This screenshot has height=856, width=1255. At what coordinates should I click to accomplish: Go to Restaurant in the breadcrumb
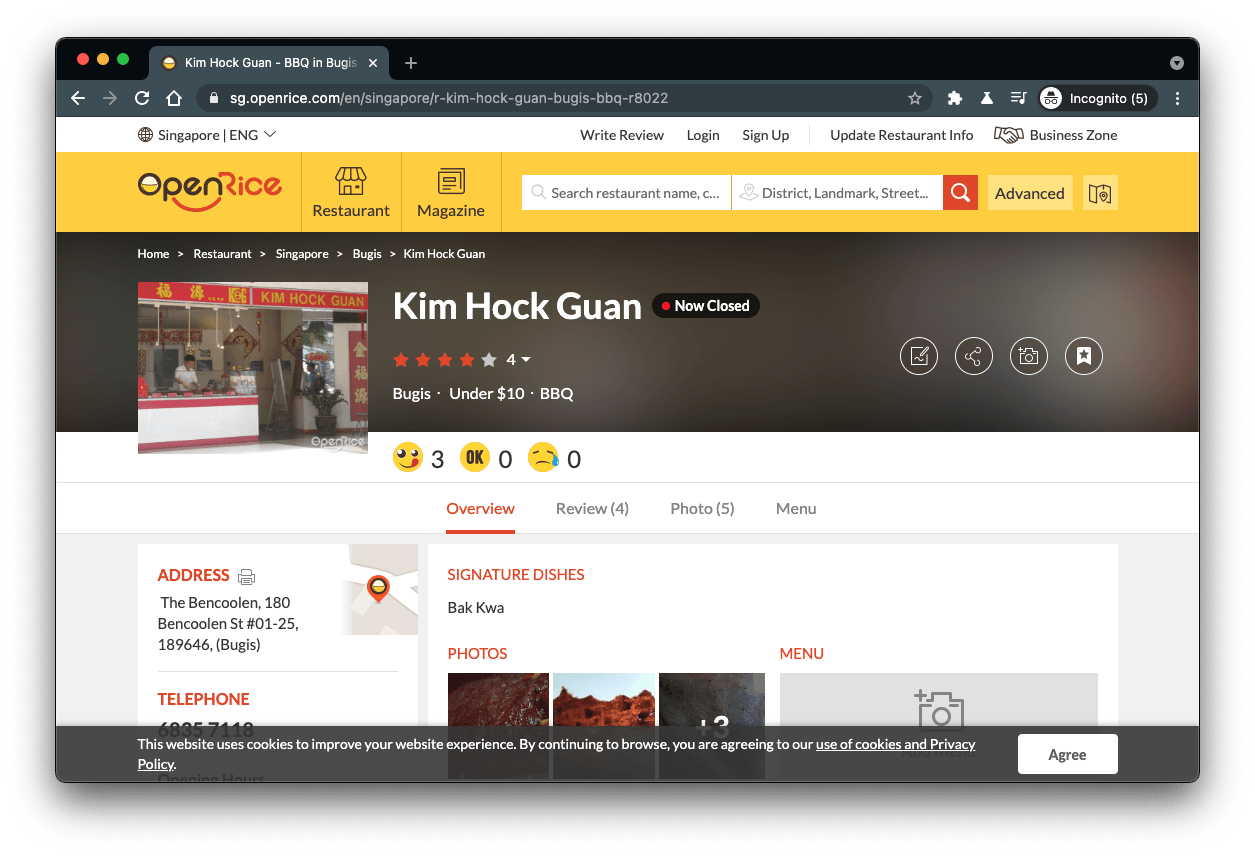click(222, 254)
